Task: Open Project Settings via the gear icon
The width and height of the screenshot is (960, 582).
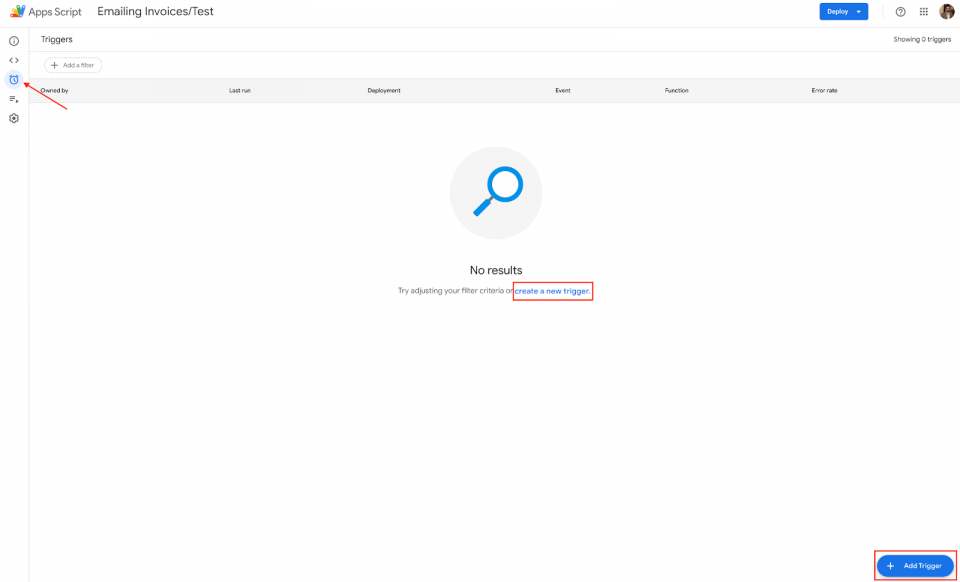Action: pyautogui.click(x=13, y=118)
